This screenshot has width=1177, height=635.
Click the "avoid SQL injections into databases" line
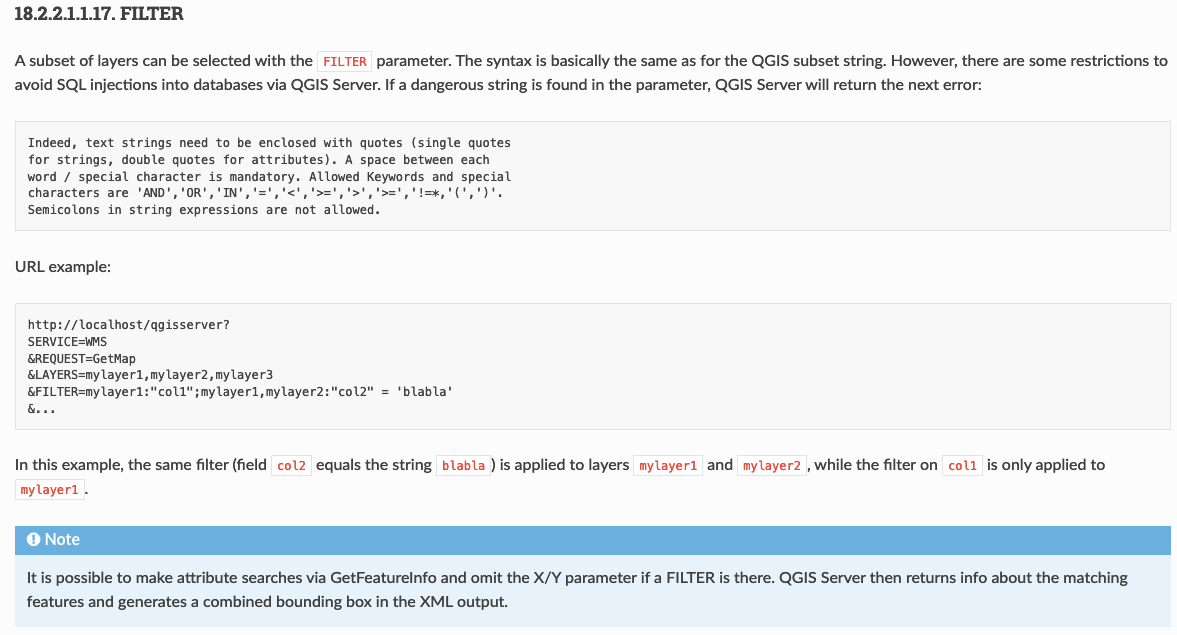[498, 85]
